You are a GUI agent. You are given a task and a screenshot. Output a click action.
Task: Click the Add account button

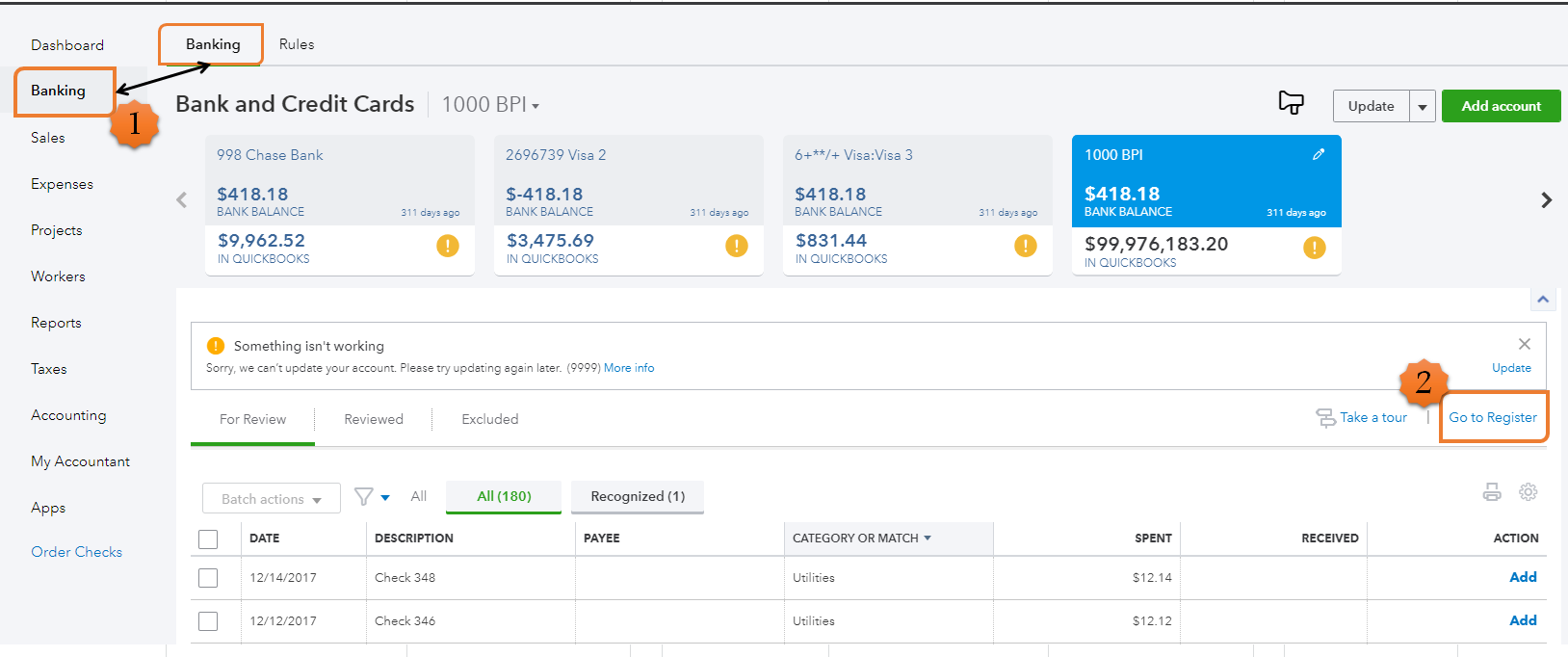[1501, 106]
